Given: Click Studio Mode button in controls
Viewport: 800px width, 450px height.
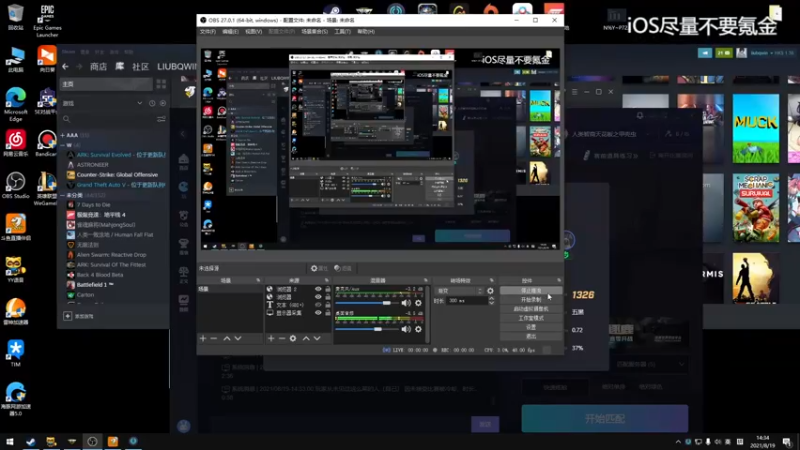Looking at the screenshot, I should (531, 318).
